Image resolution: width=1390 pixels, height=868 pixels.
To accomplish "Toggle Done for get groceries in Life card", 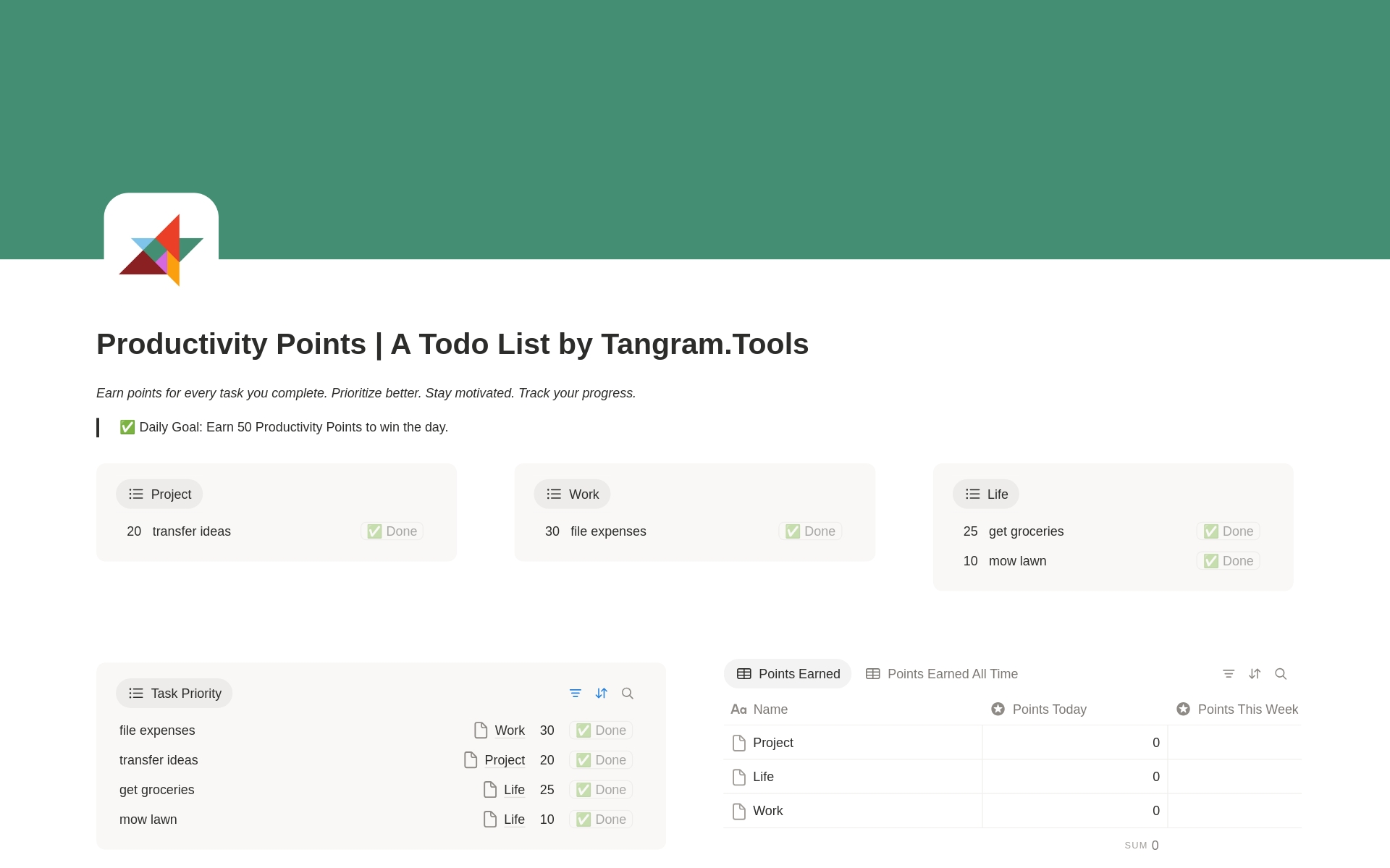I will coord(1228,531).
